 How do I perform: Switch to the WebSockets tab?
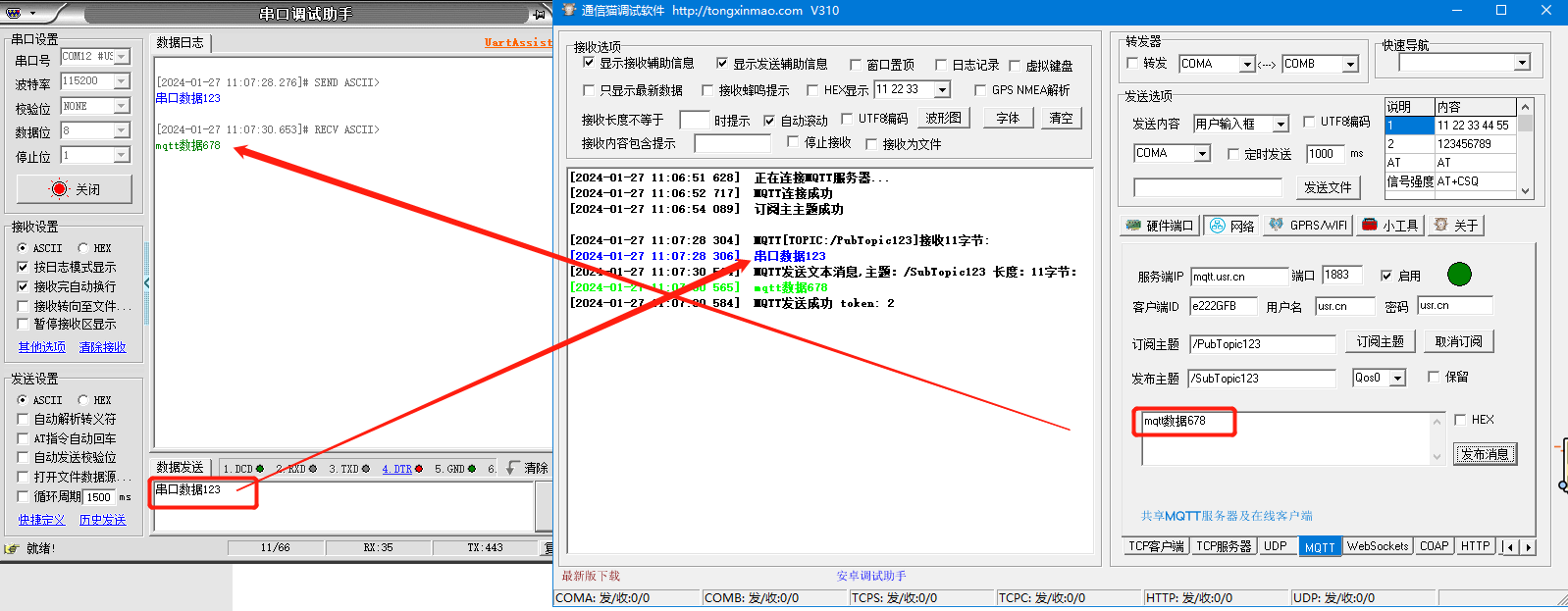pyautogui.click(x=1377, y=546)
